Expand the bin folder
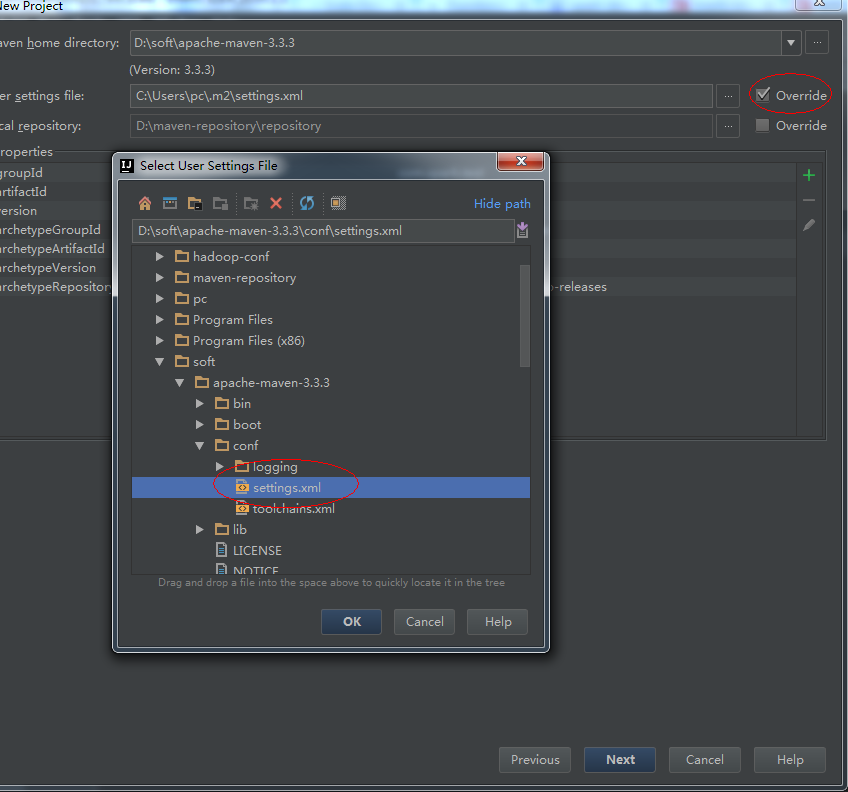Screen dimensions: 848x792 pos(200,404)
